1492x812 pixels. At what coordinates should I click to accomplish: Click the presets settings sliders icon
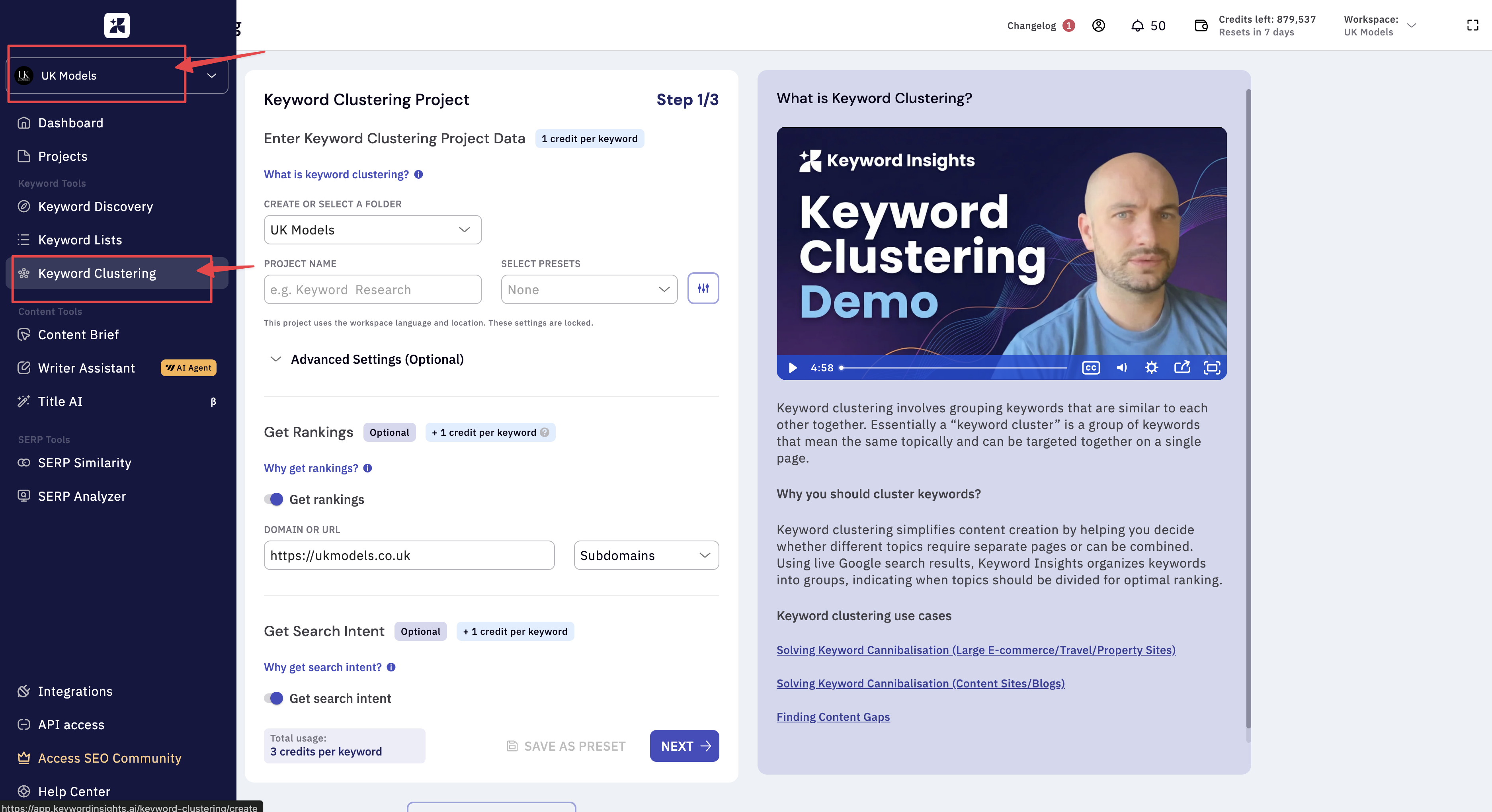click(x=703, y=289)
